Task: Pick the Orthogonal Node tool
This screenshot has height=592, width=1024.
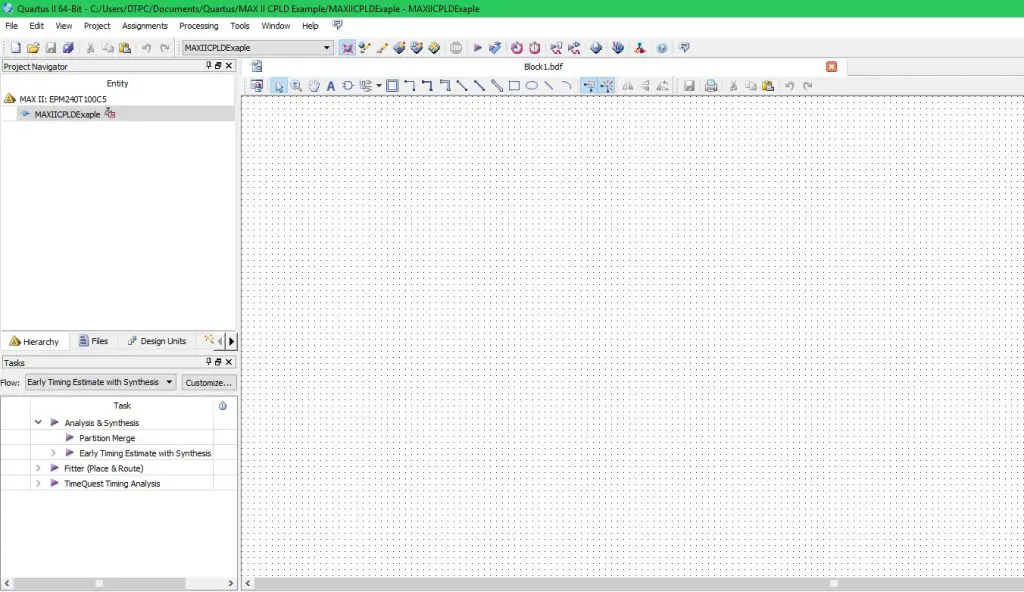Action: [412, 86]
